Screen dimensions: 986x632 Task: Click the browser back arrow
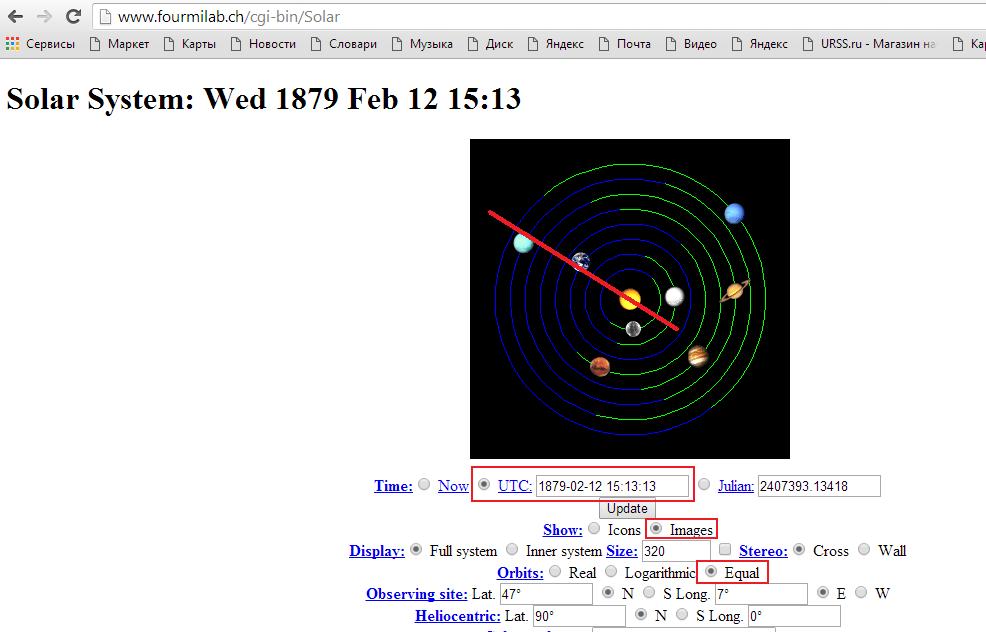(x=15, y=17)
